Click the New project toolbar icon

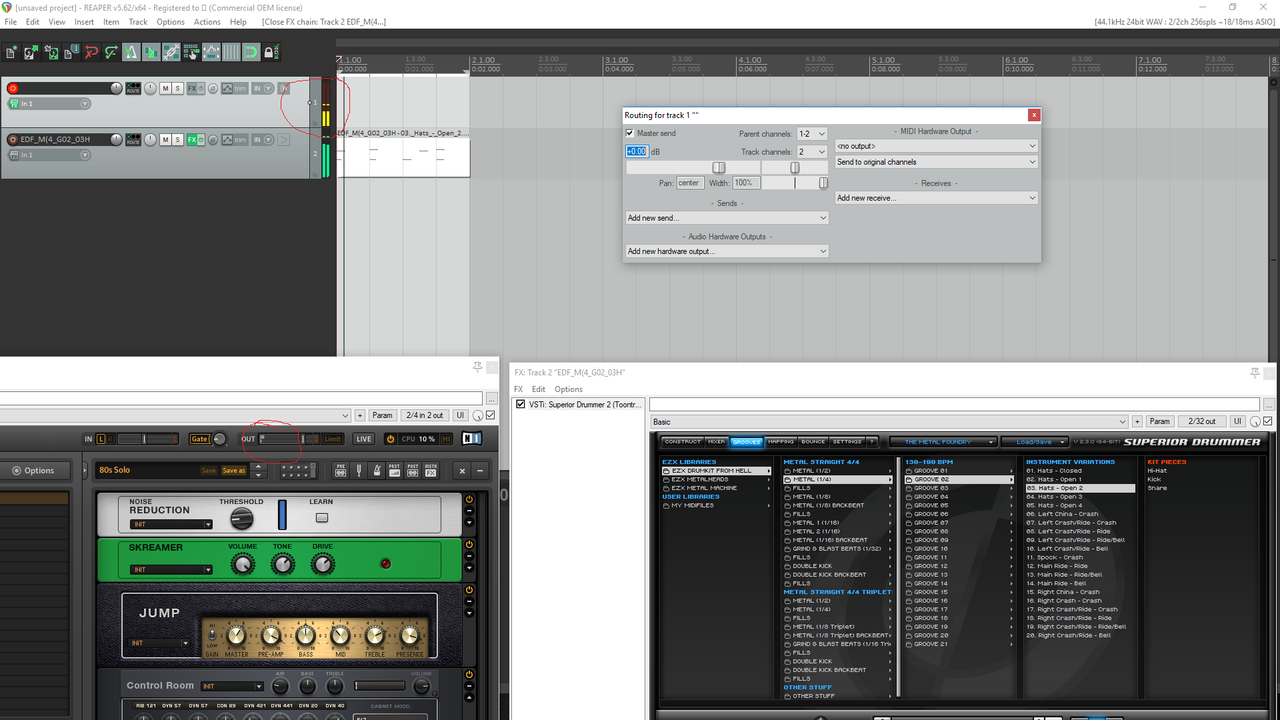click(x=10, y=52)
